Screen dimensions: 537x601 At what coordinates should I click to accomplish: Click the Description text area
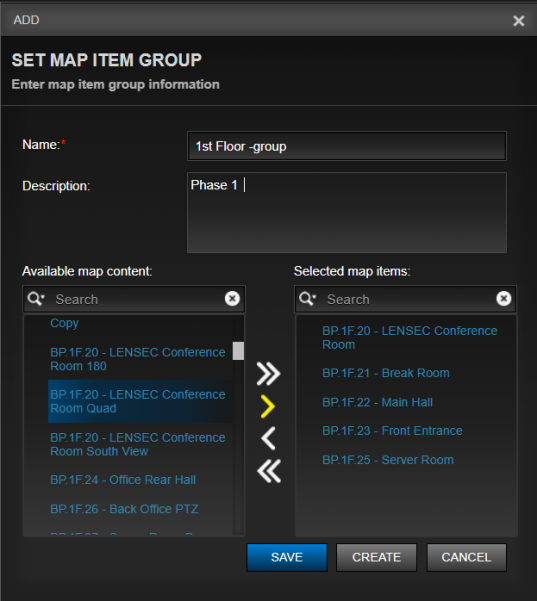tap(347, 212)
